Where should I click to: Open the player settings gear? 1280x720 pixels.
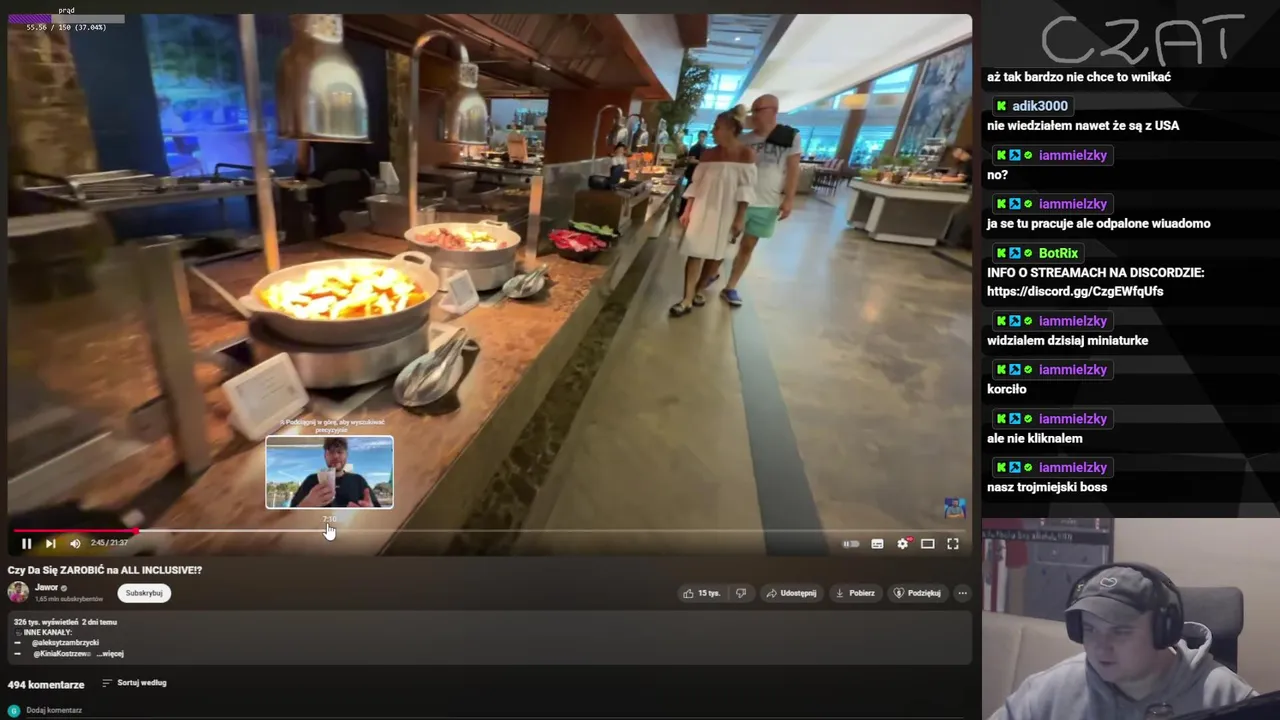(903, 543)
